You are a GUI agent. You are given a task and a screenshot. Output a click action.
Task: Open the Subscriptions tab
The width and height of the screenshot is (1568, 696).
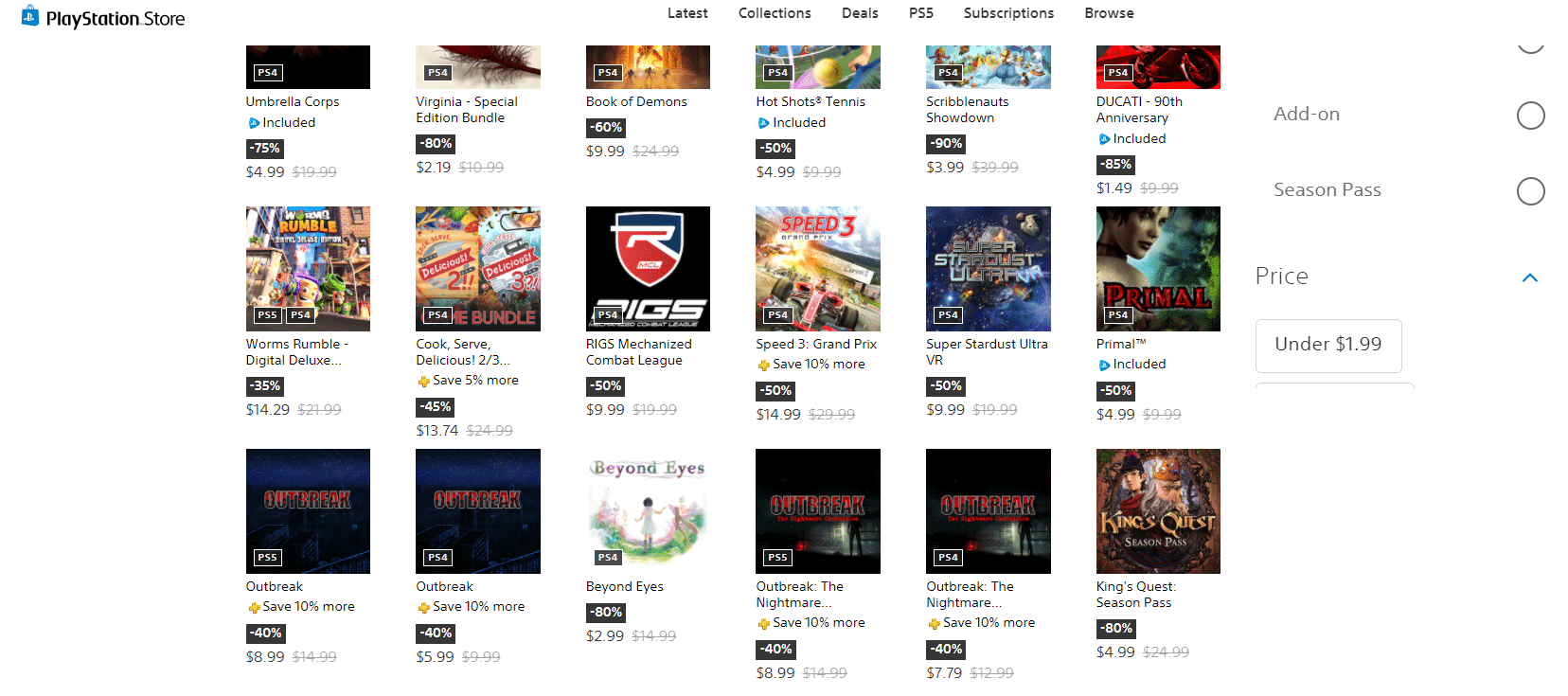pos(1008,13)
